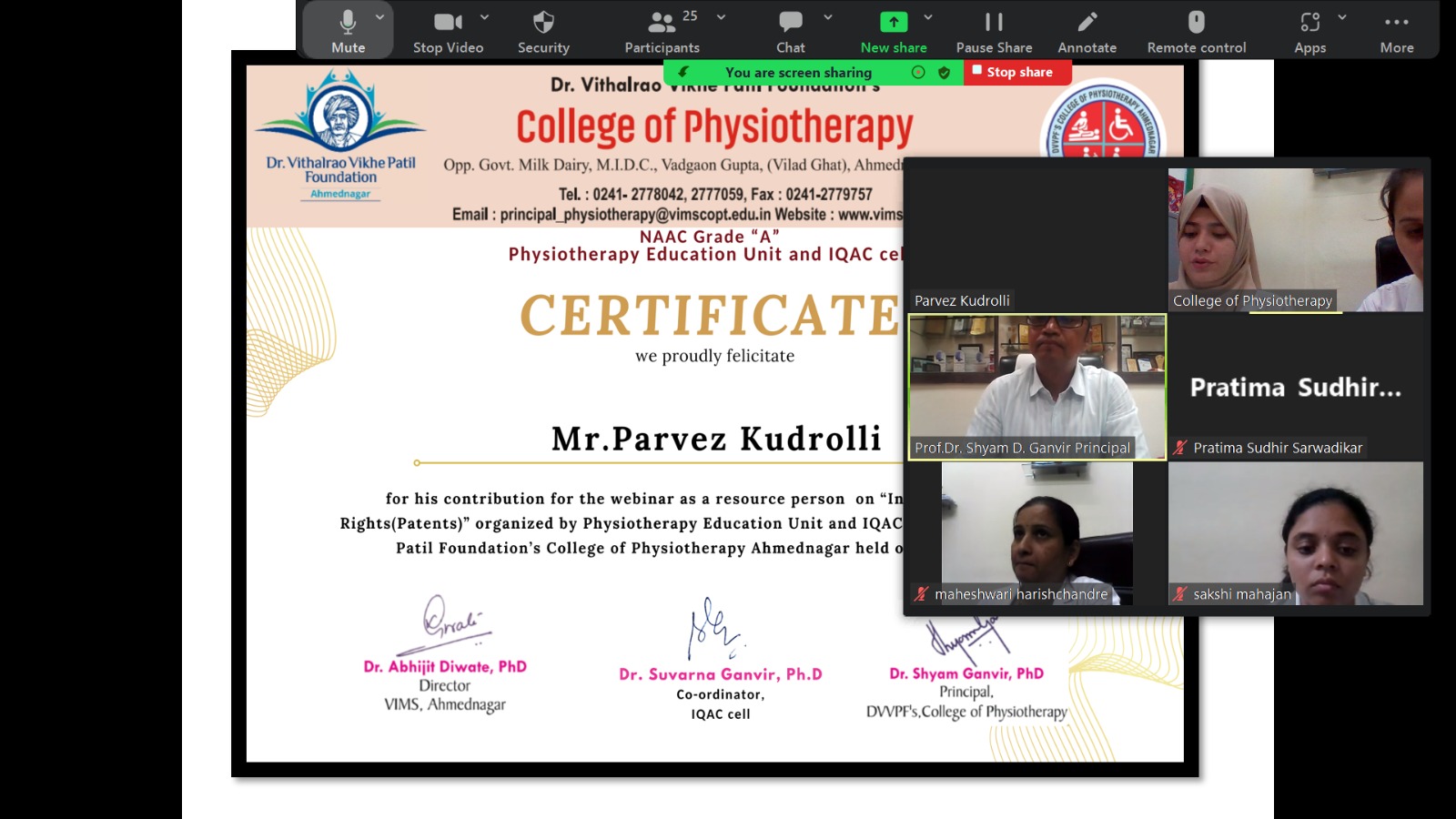
Task: Mute the microphone in Zoom toolbar
Action: coord(348,31)
